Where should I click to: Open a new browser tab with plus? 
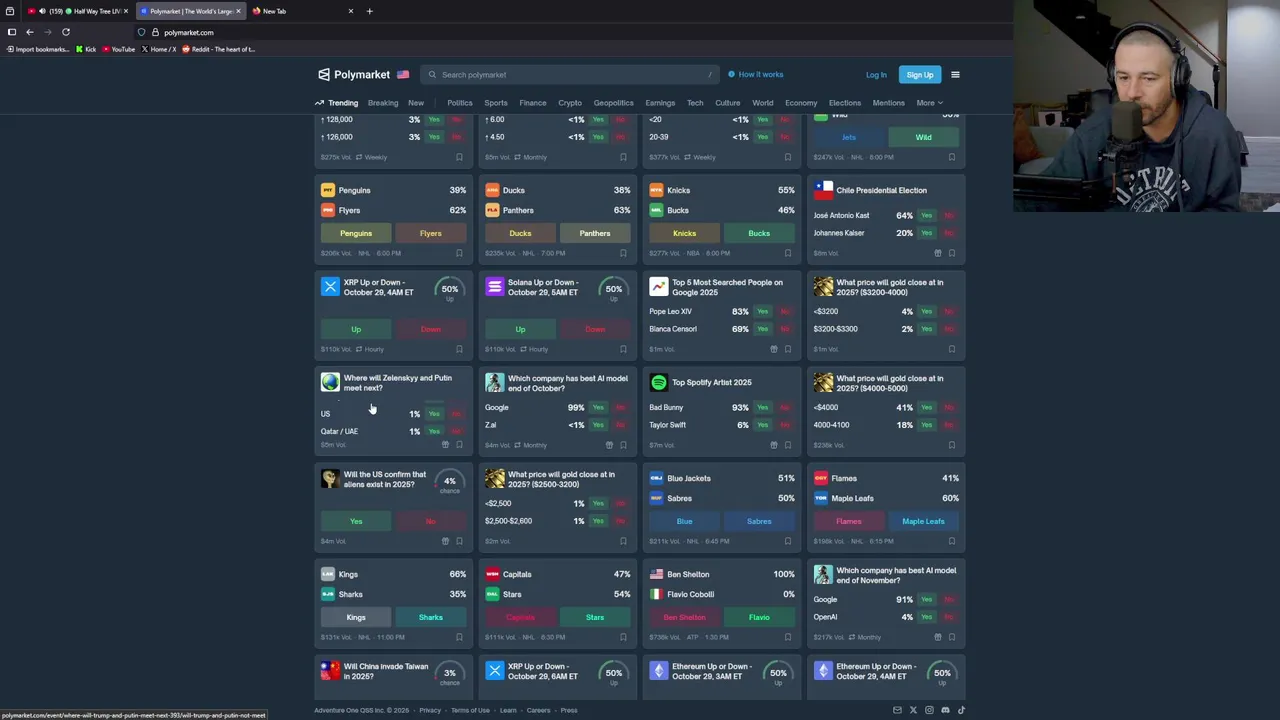tap(369, 11)
